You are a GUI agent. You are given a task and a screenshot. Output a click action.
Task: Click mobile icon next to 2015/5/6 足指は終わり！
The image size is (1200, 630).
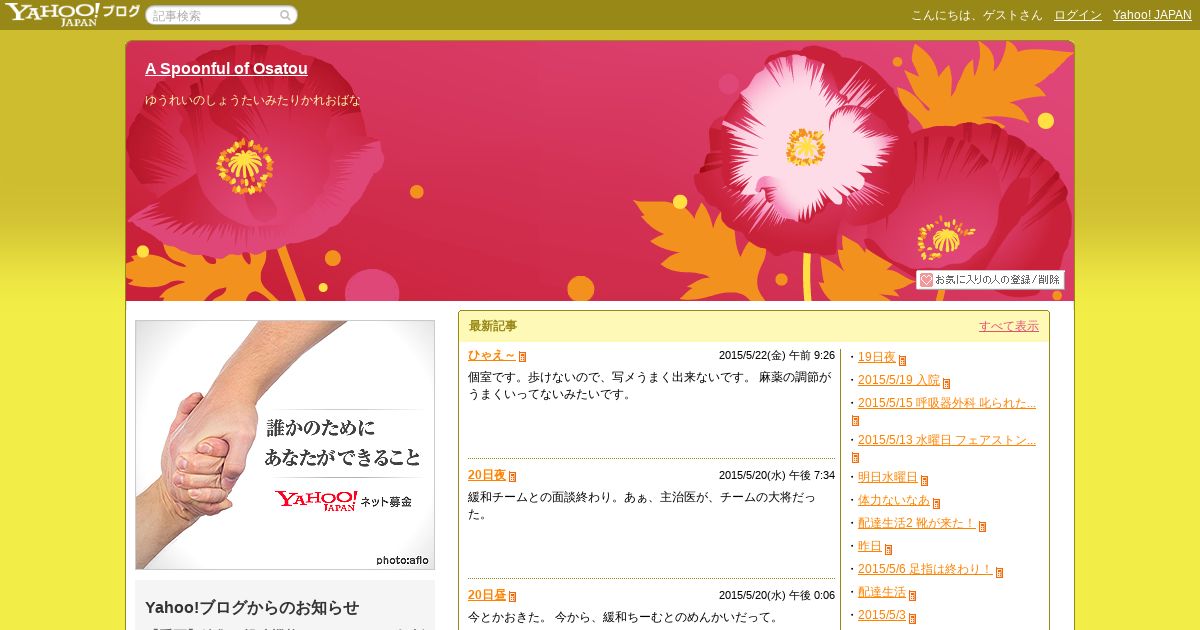pos(1000,572)
